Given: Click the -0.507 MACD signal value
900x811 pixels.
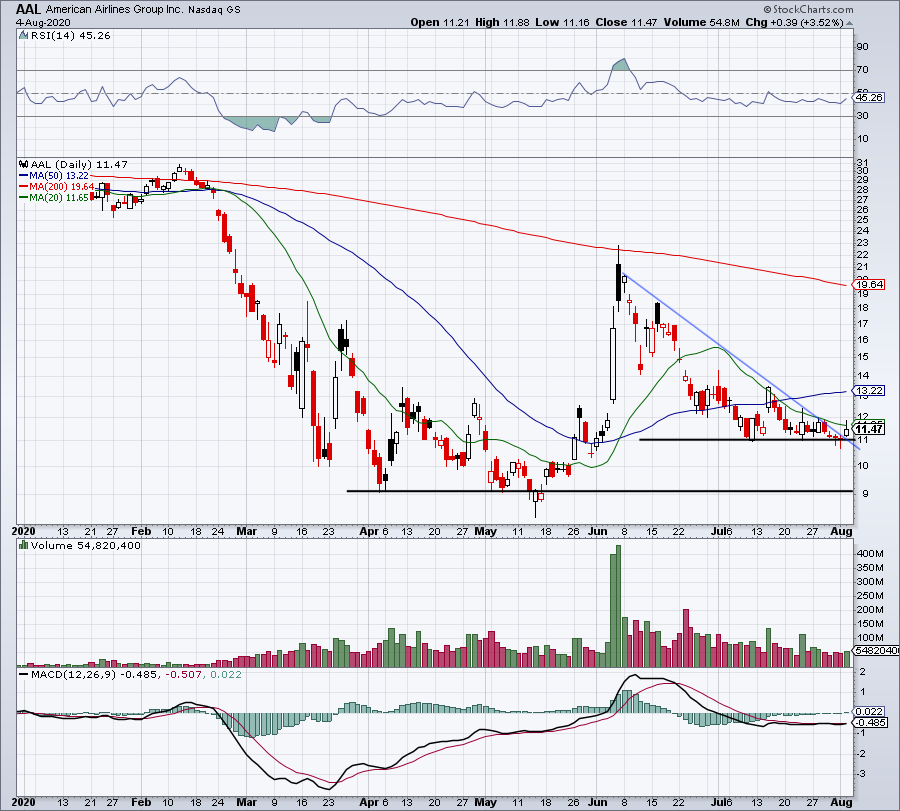Looking at the screenshot, I should (x=184, y=674).
